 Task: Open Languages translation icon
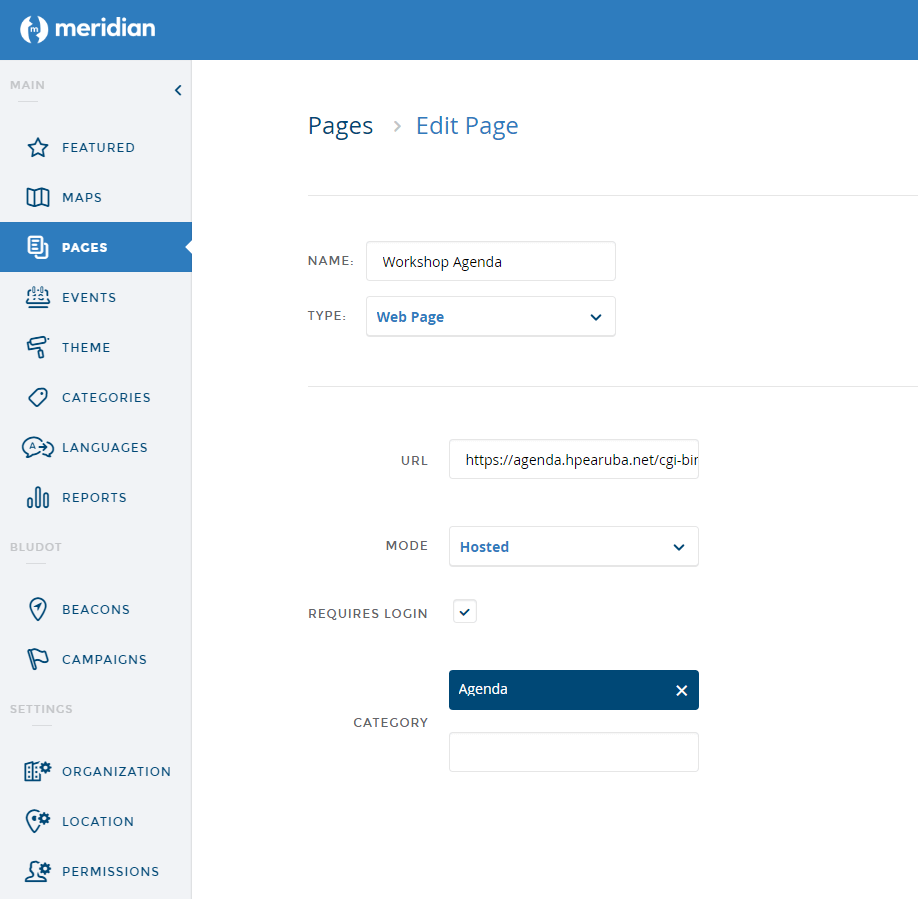click(38, 447)
